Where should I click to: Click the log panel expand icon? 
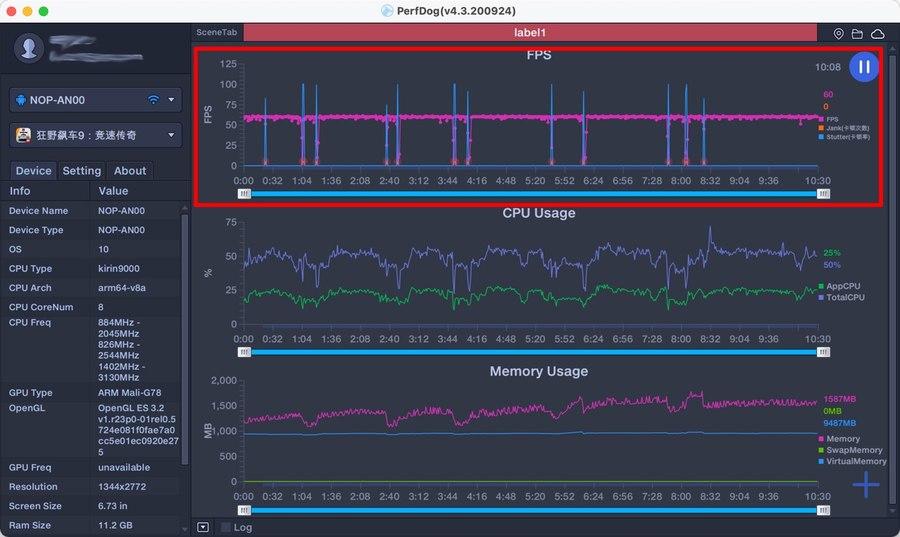click(x=203, y=527)
